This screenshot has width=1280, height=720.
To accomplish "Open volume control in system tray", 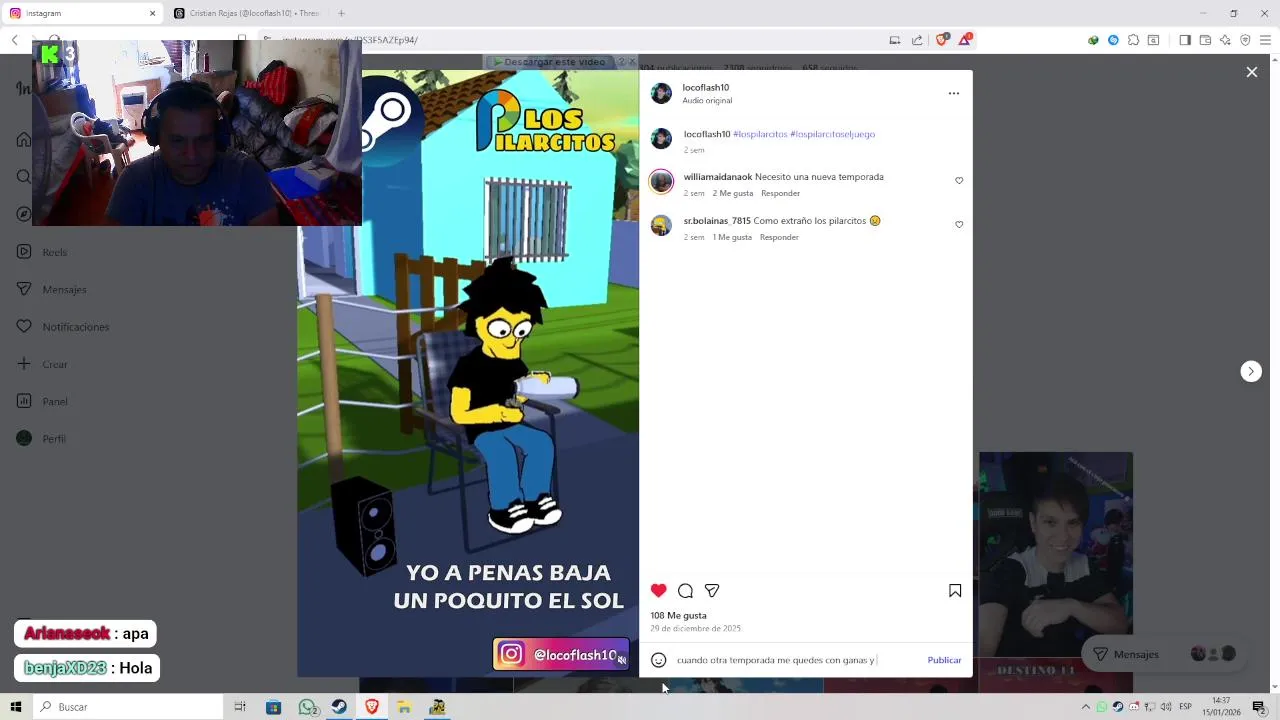I will pos(1166,707).
